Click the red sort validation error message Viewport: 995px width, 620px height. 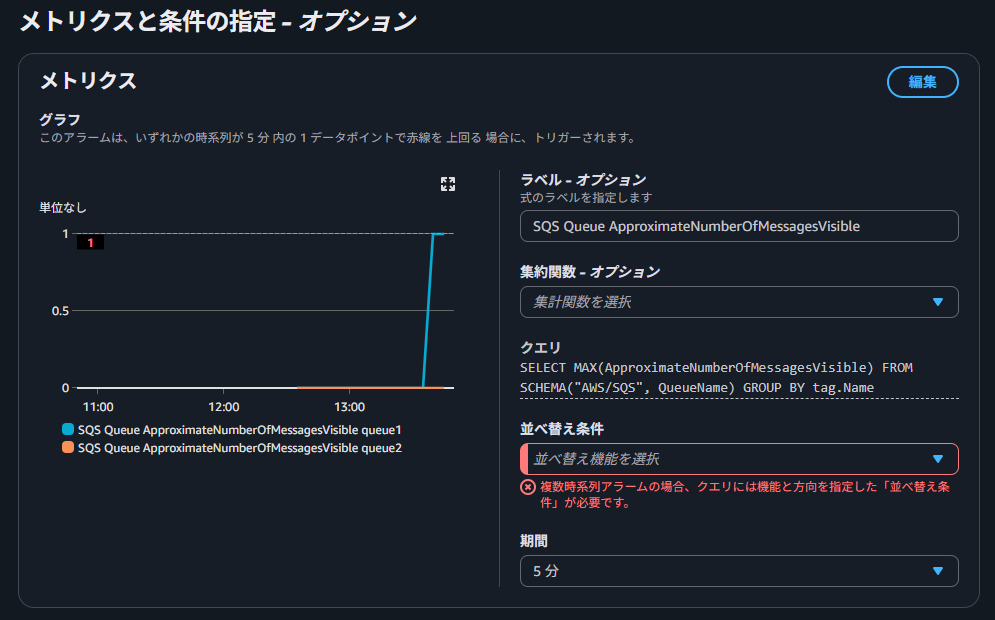pyautogui.click(x=745, y=495)
